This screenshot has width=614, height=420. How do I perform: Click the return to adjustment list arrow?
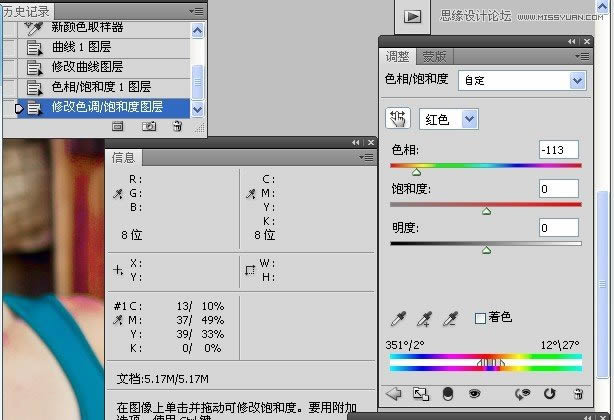tap(394, 394)
